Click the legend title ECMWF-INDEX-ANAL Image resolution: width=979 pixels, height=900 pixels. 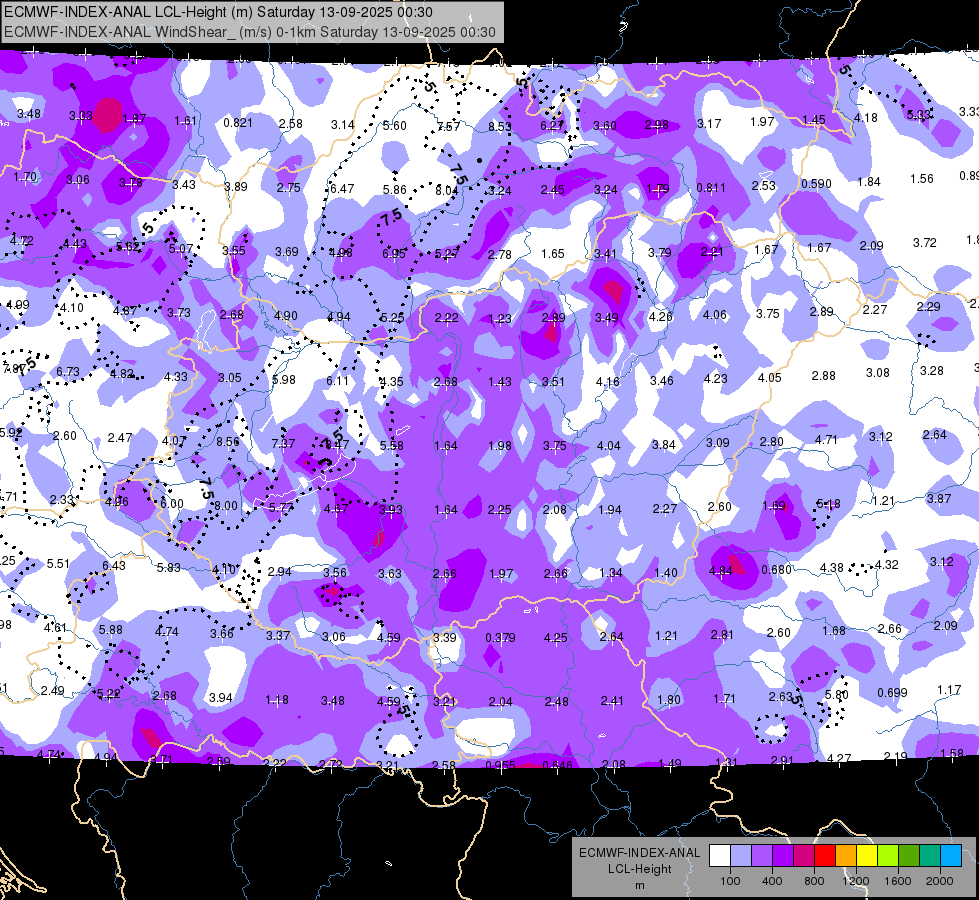[x=639, y=853]
